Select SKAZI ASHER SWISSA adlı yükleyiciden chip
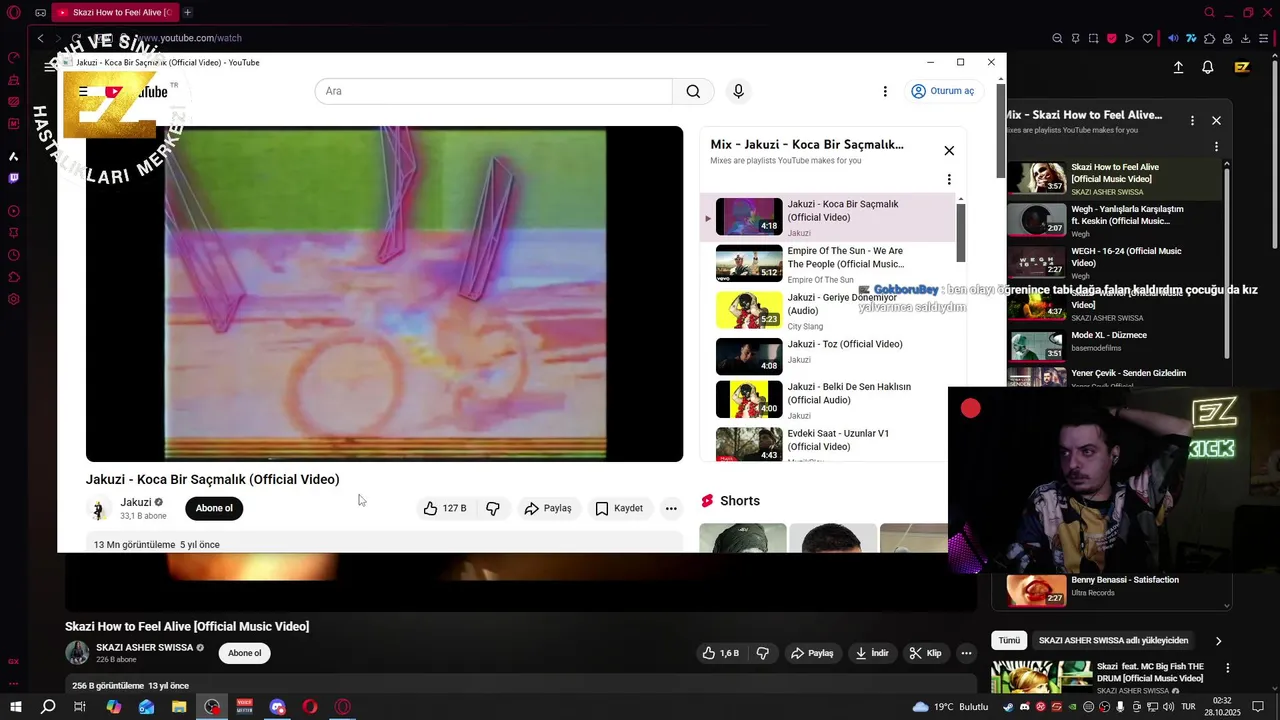Image resolution: width=1280 pixels, height=720 pixels. pyautogui.click(x=1113, y=640)
